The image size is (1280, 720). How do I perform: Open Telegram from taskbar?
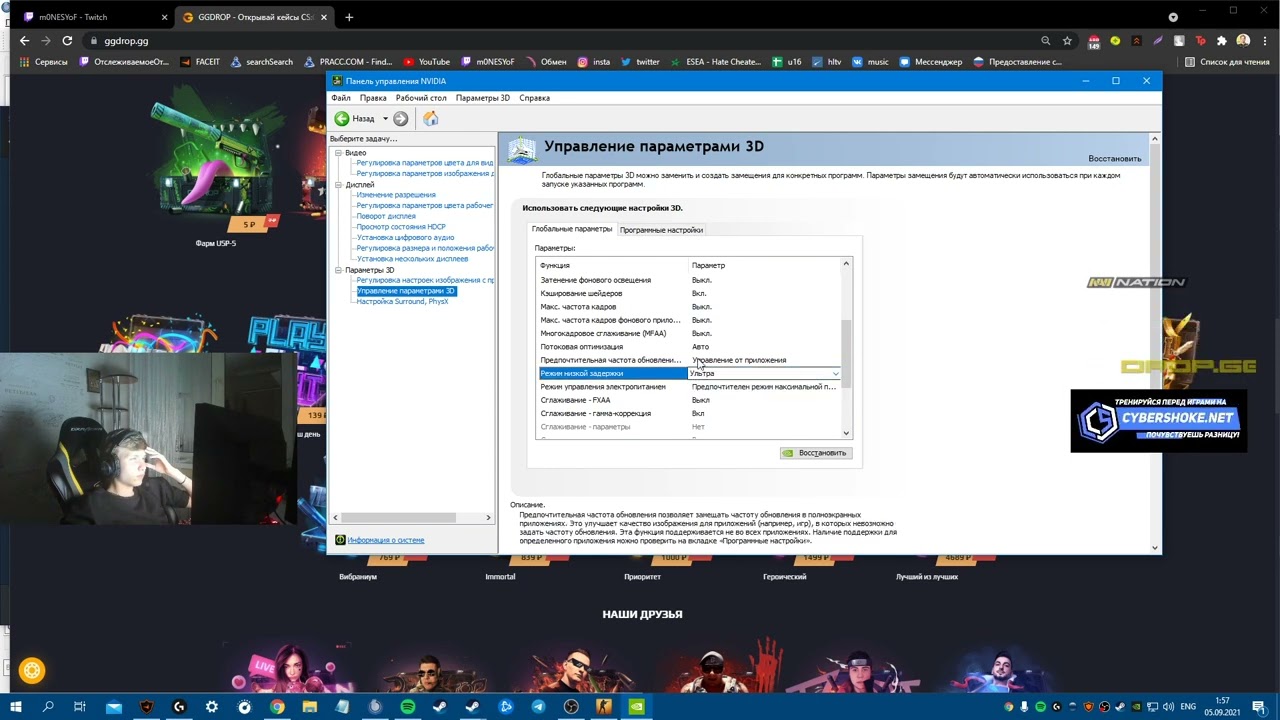tap(539, 707)
